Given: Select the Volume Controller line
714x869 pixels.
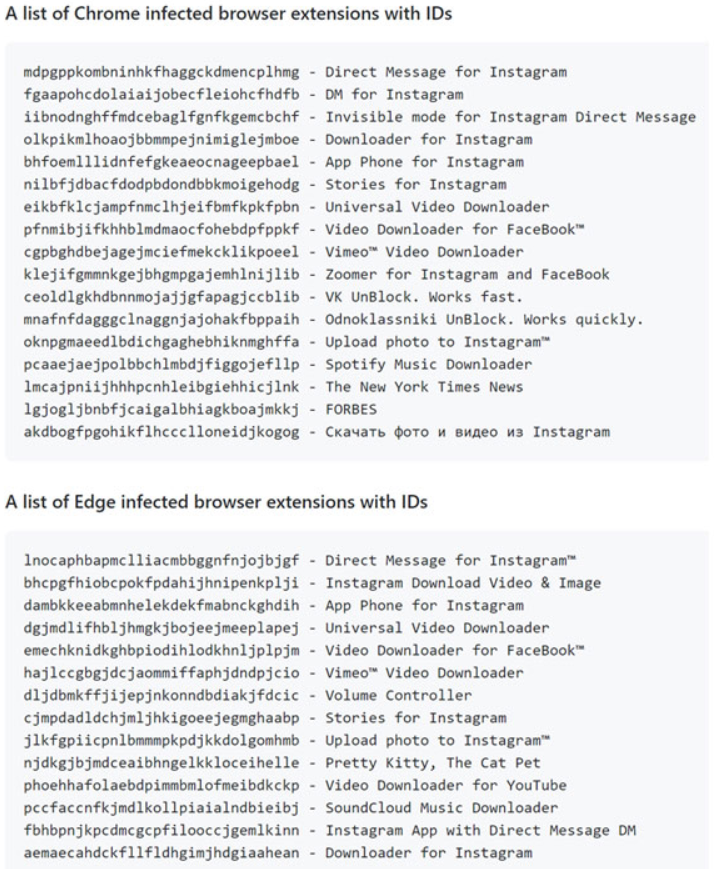Looking at the screenshot, I should coord(247,696).
